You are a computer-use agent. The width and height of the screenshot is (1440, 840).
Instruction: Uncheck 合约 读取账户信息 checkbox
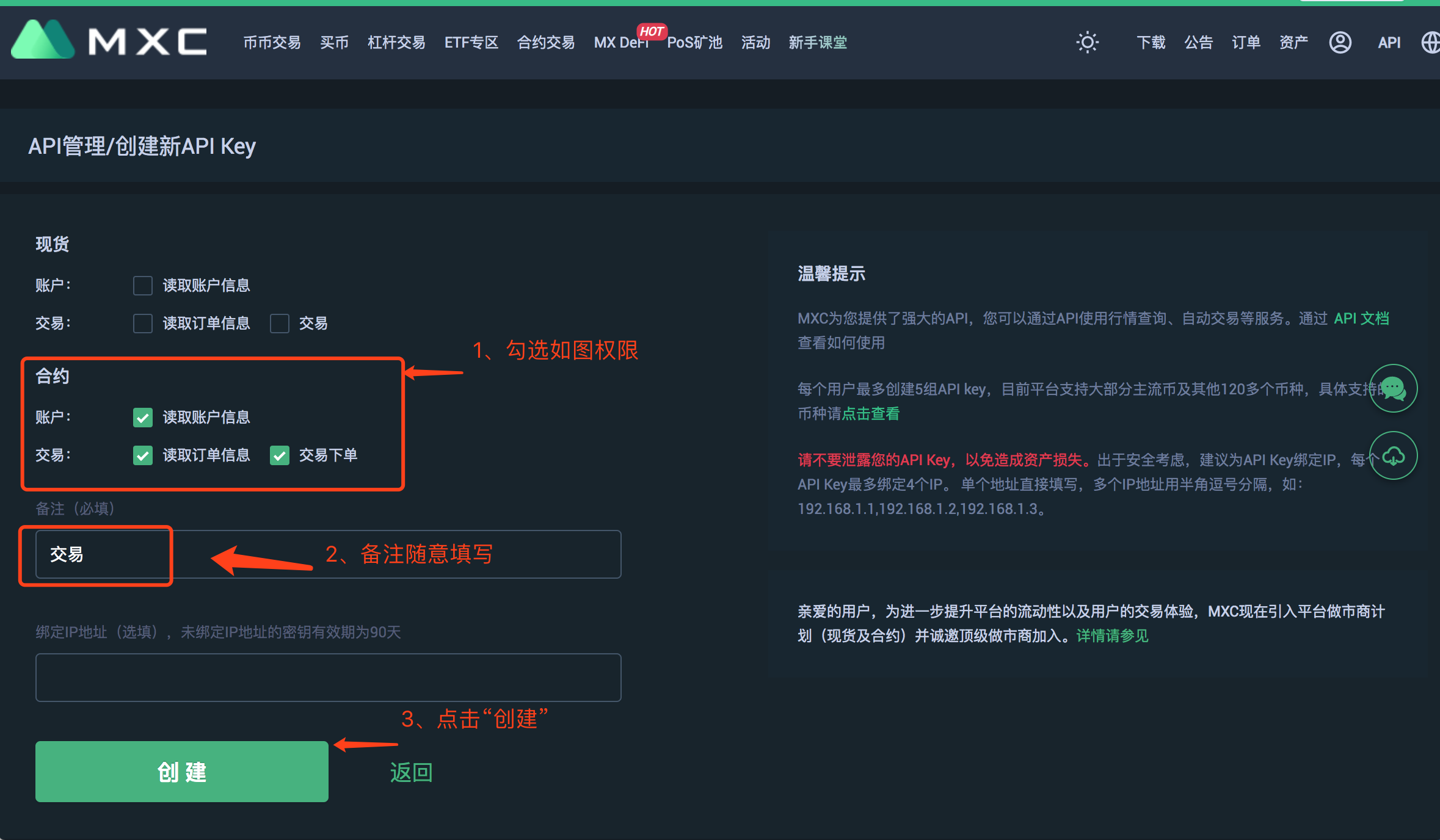click(x=143, y=417)
